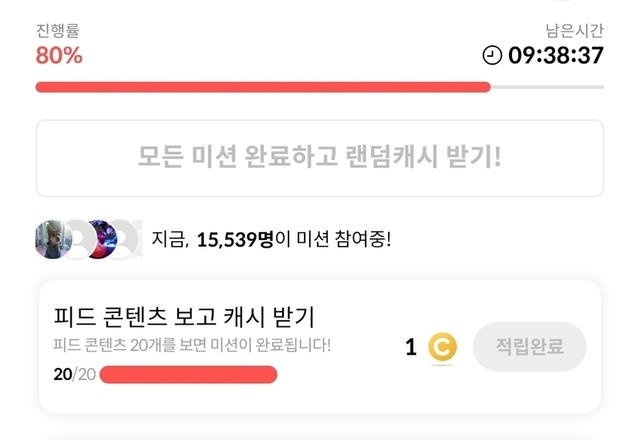Open the 피드 콘텐츠 보고 캐시 받기 mission title

pos(184,317)
